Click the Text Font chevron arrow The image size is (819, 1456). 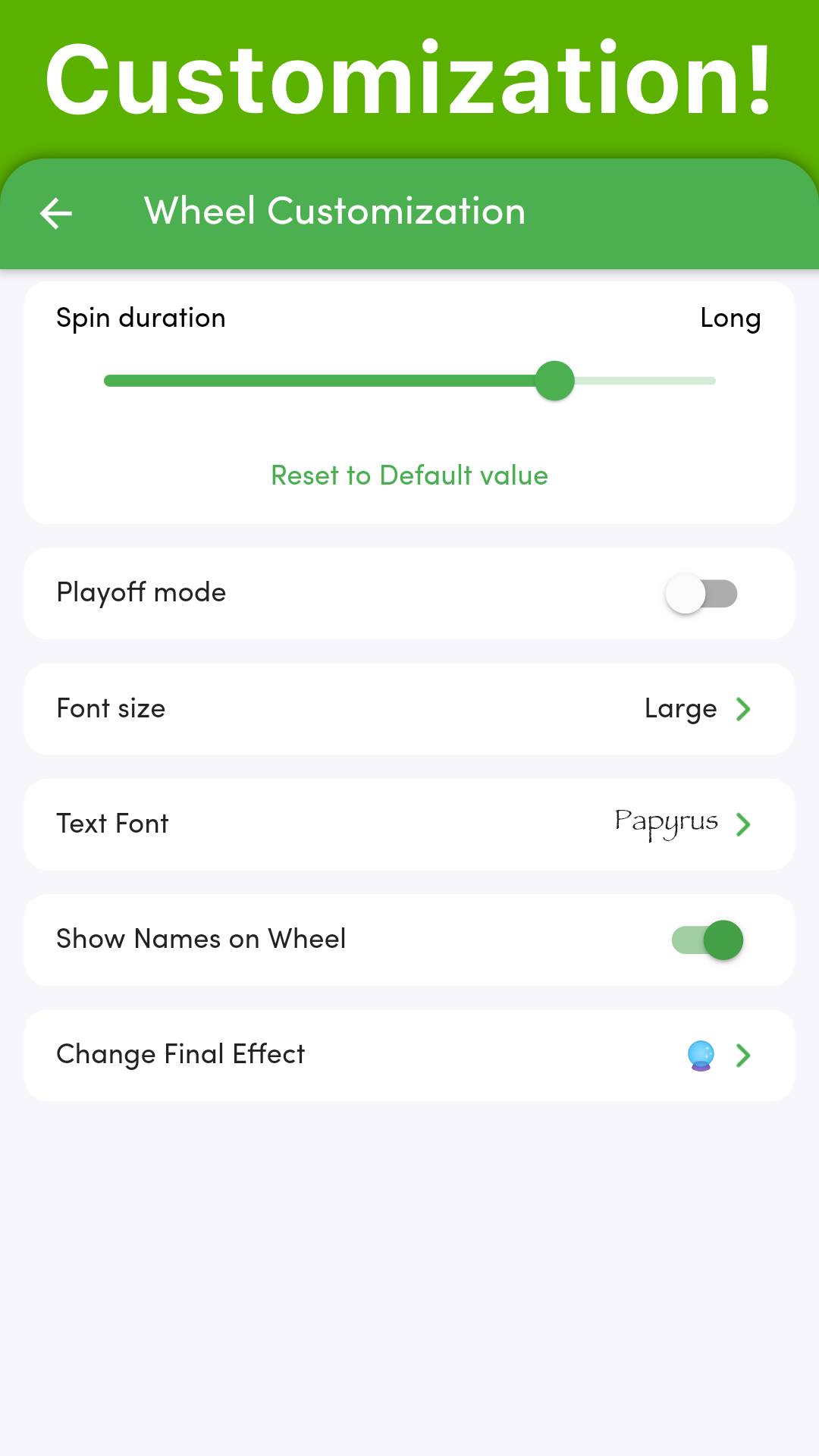coord(743,824)
